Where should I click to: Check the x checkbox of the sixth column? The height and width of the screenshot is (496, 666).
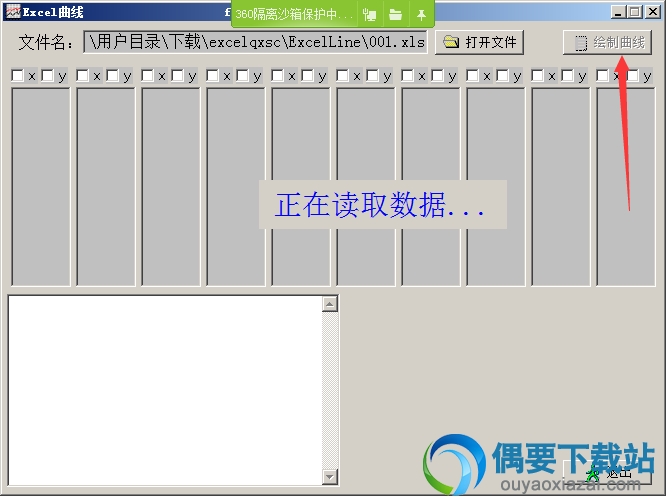click(x=342, y=76)
